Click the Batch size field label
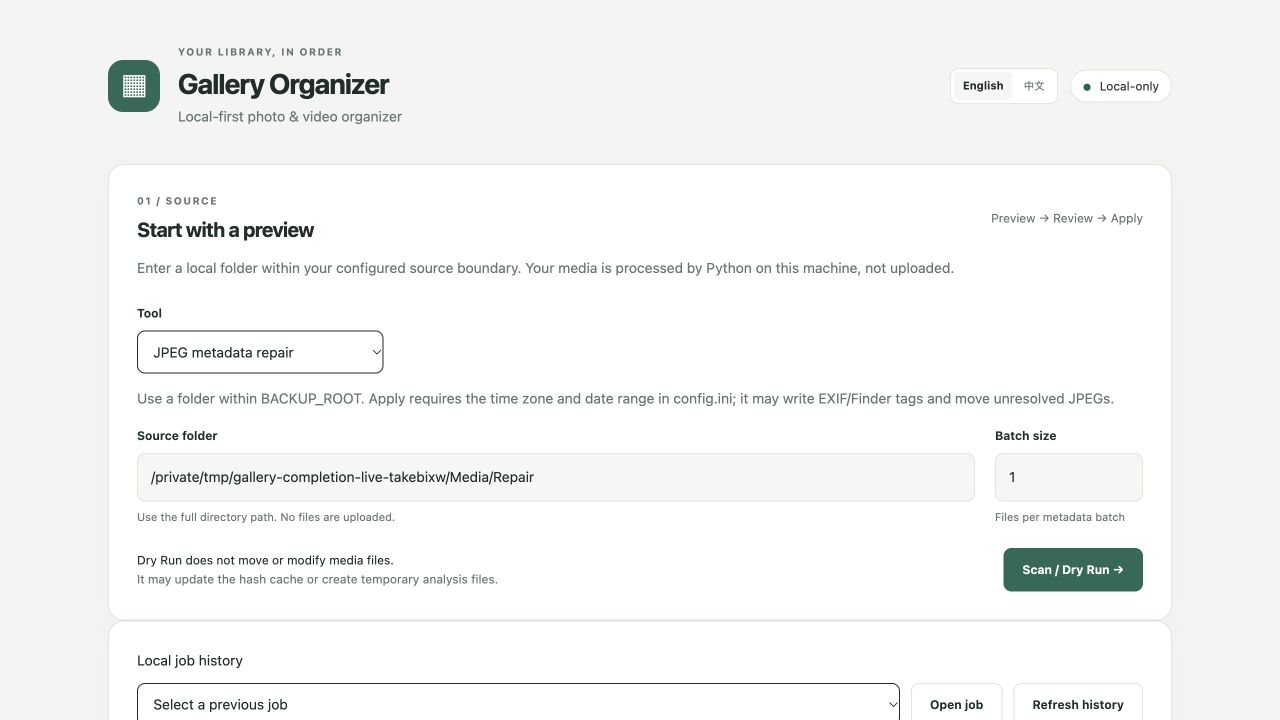This screenshot has height=720, width=1280. click(x=1026, y=436)
